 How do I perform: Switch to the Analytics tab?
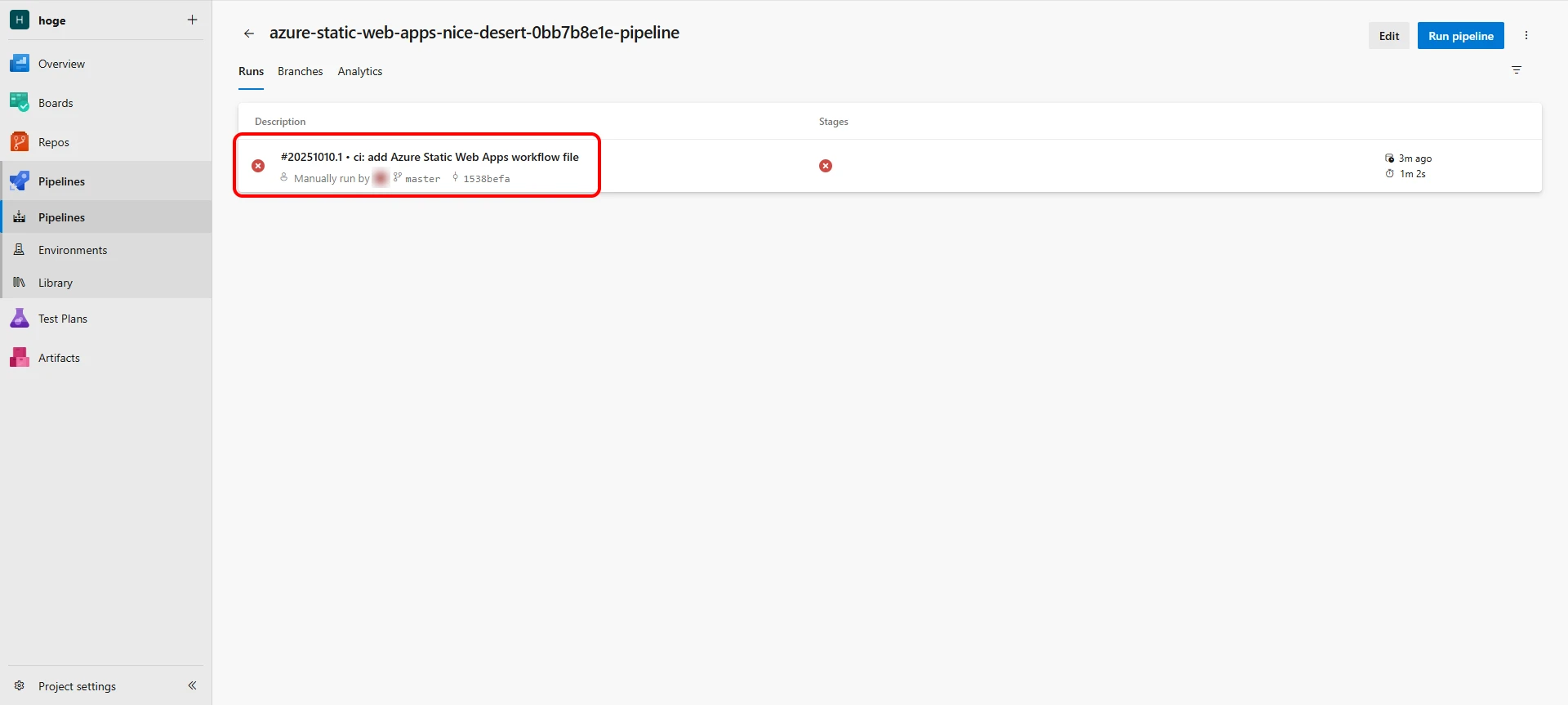pos(360,72)
